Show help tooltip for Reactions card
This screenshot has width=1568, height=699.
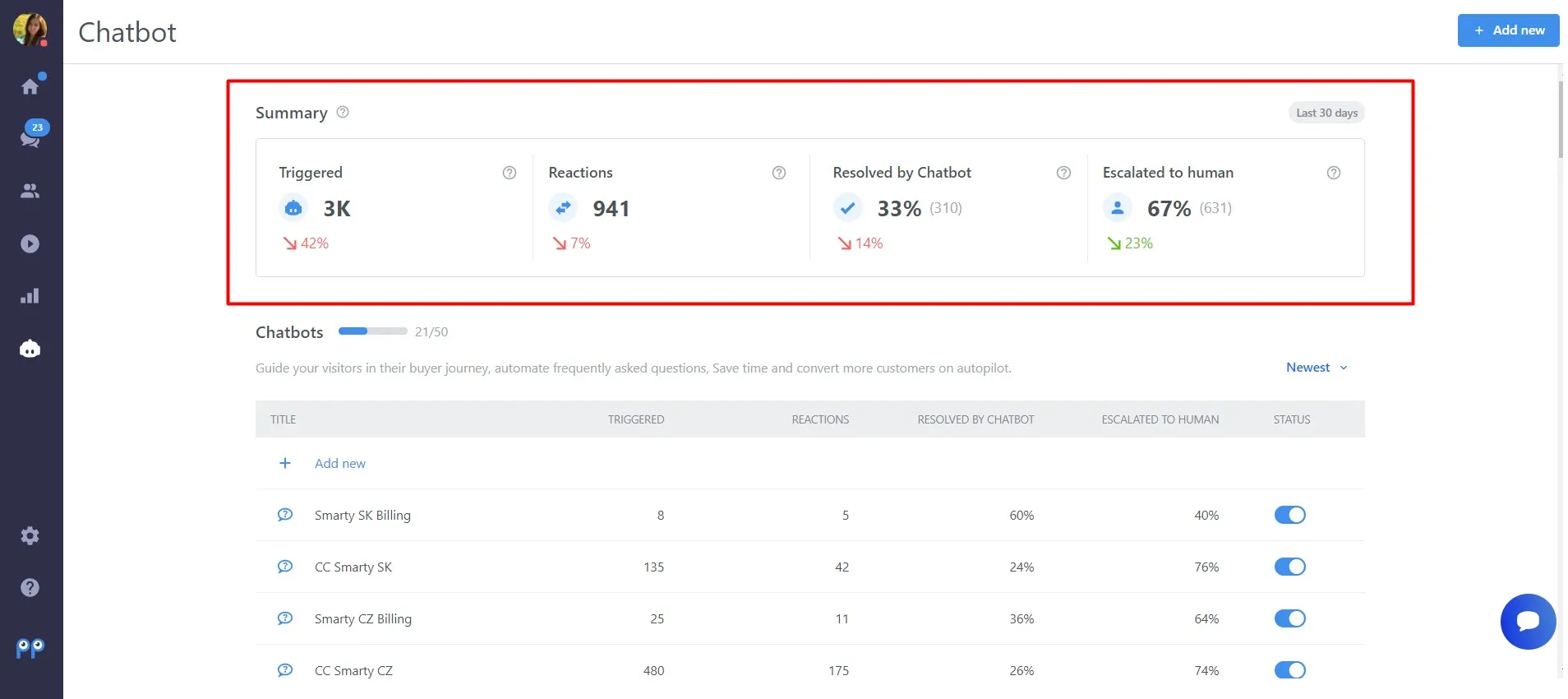[779, 173]
